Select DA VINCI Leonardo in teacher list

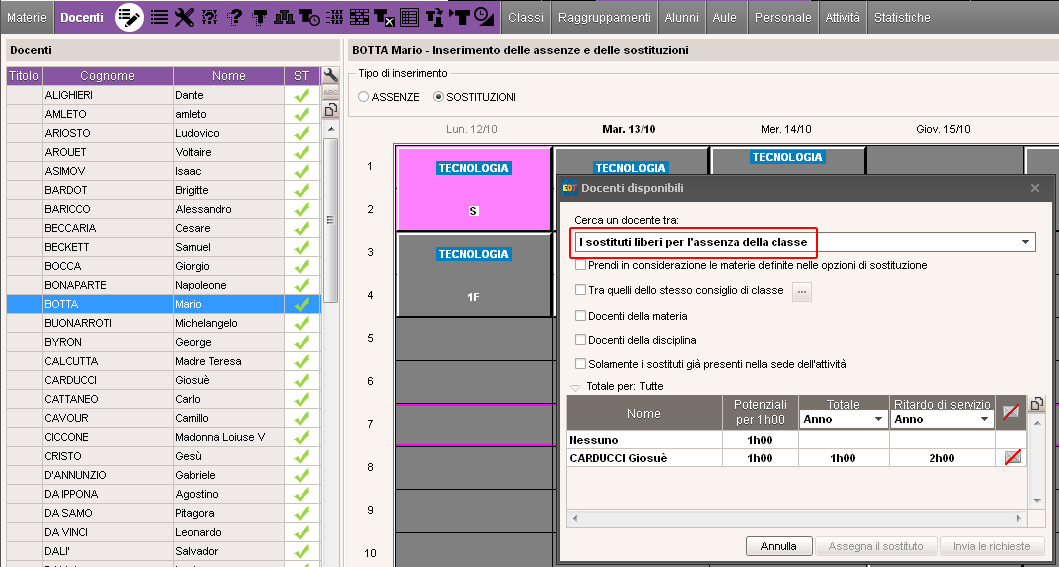[x=162, y=532]
